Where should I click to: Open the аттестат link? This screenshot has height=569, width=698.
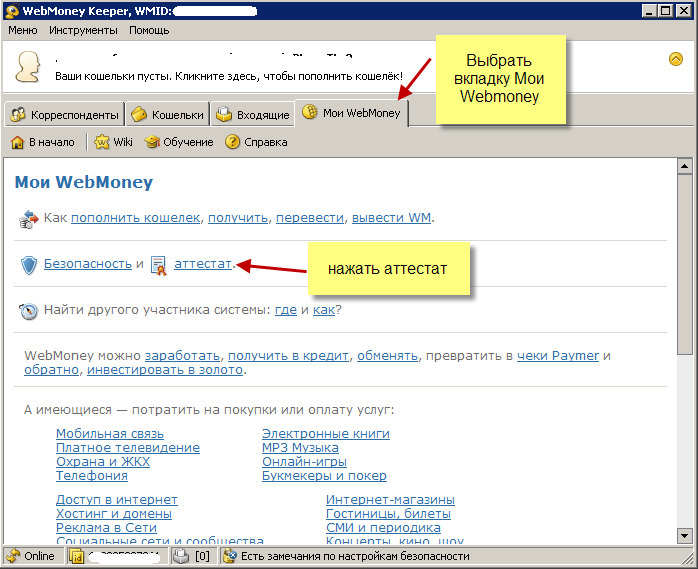click(203, 264)
